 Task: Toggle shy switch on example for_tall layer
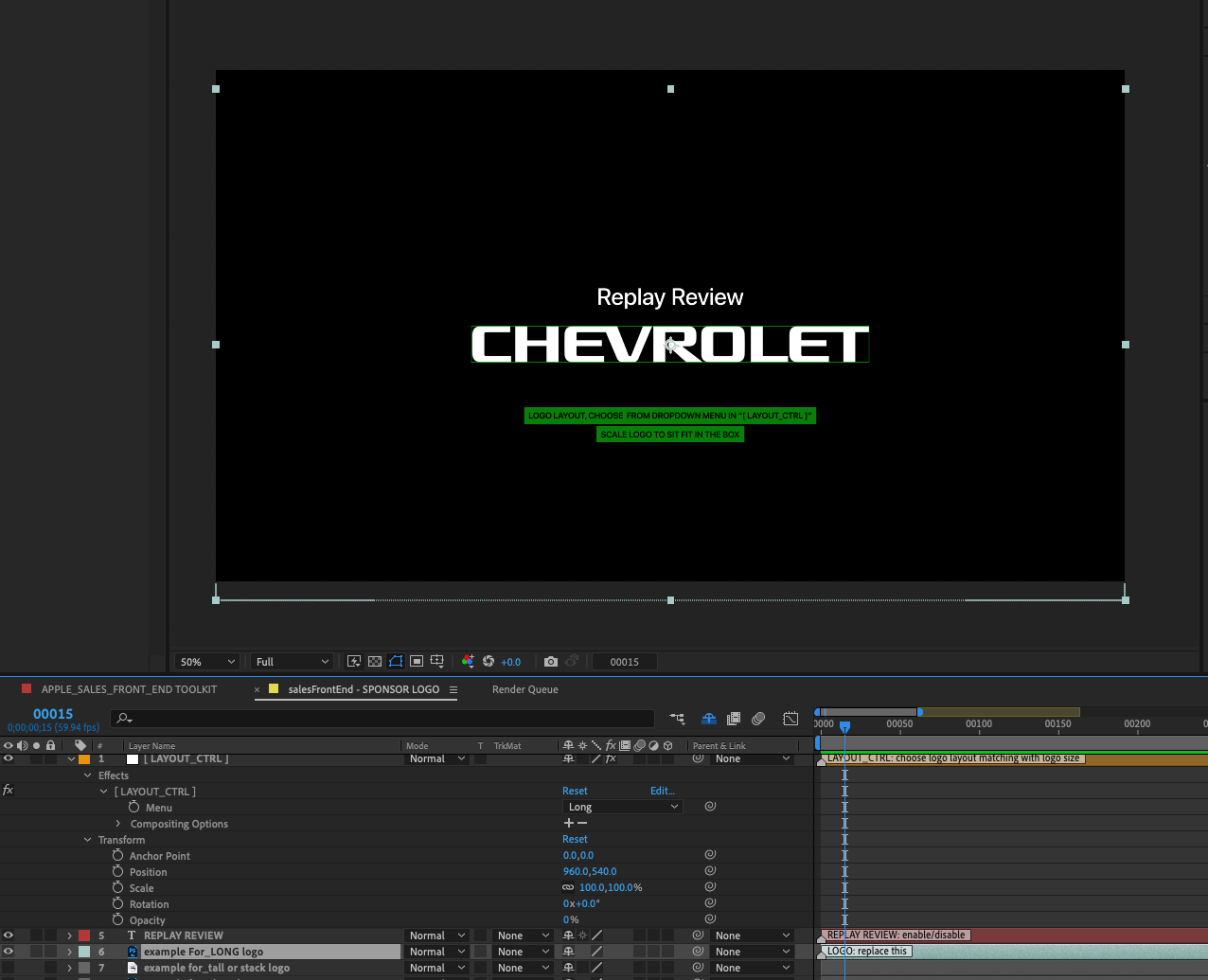point(568,968)
